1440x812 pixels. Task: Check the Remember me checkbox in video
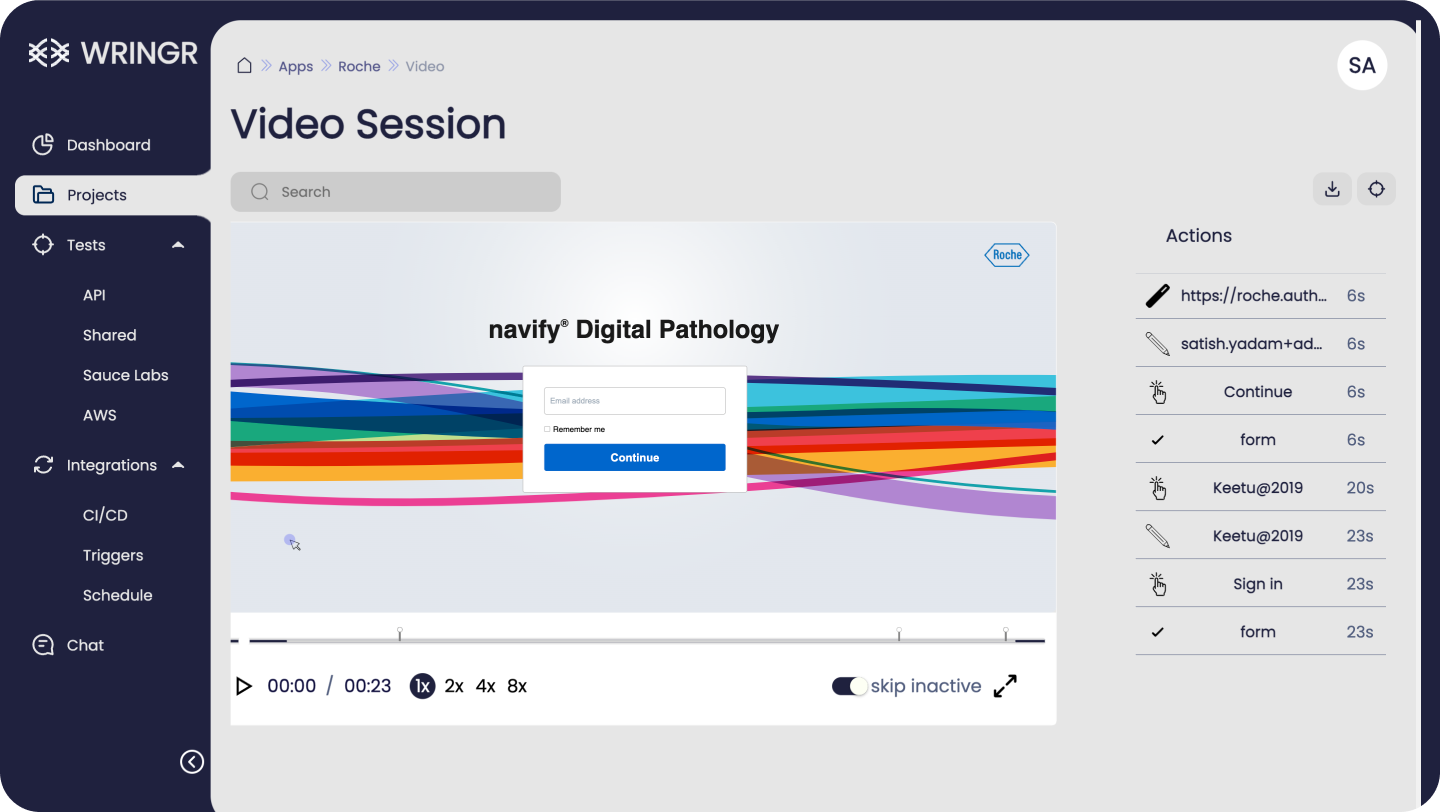click(547, 429)
